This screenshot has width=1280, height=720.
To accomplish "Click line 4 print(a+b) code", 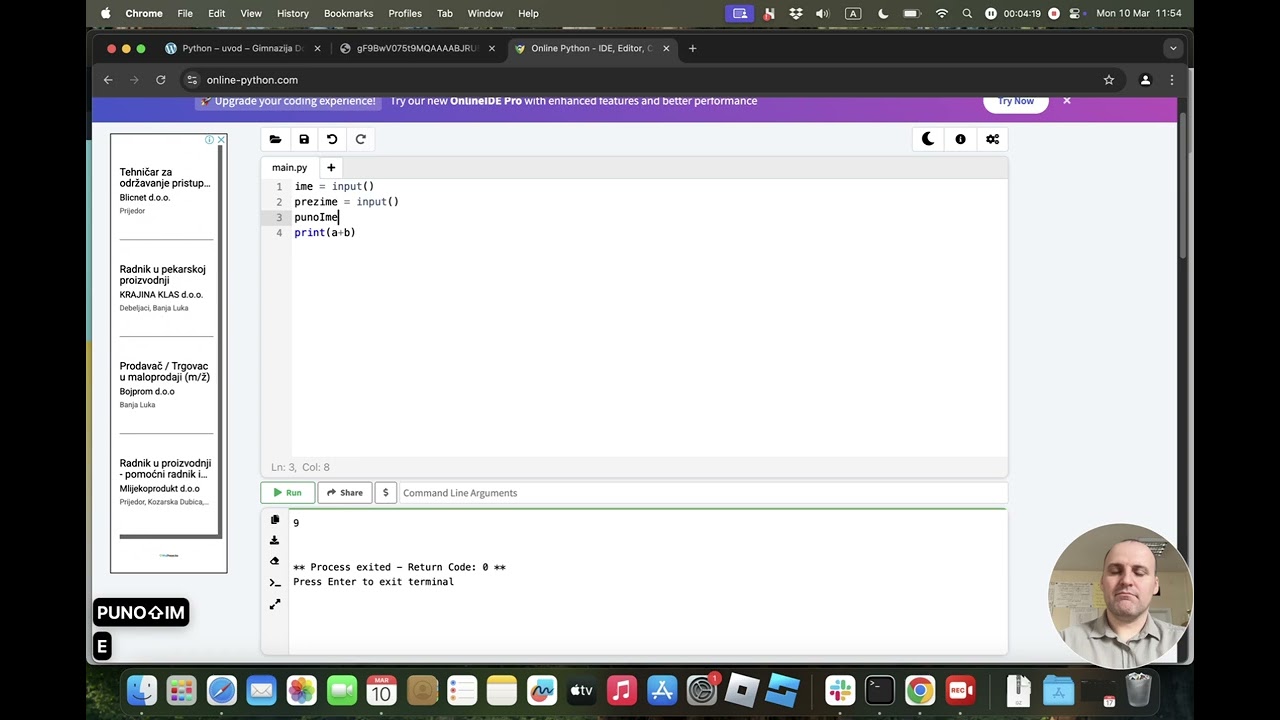I will click(325, 232).
